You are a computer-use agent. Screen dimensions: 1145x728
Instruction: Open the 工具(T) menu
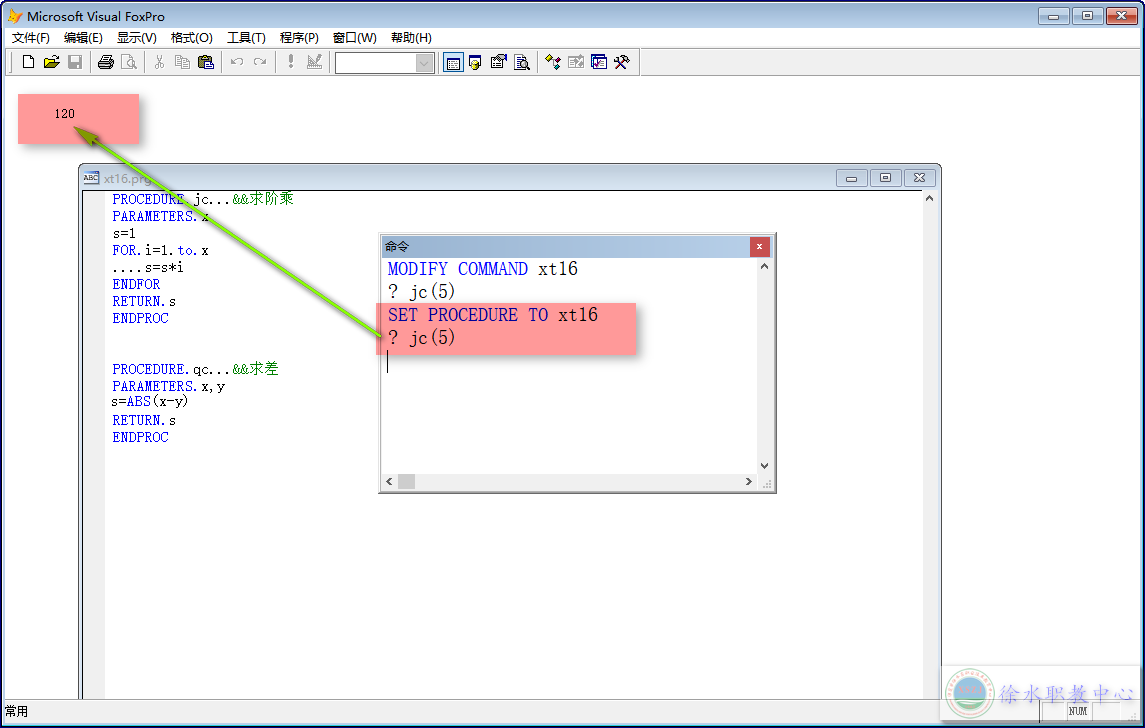(246, 38)
